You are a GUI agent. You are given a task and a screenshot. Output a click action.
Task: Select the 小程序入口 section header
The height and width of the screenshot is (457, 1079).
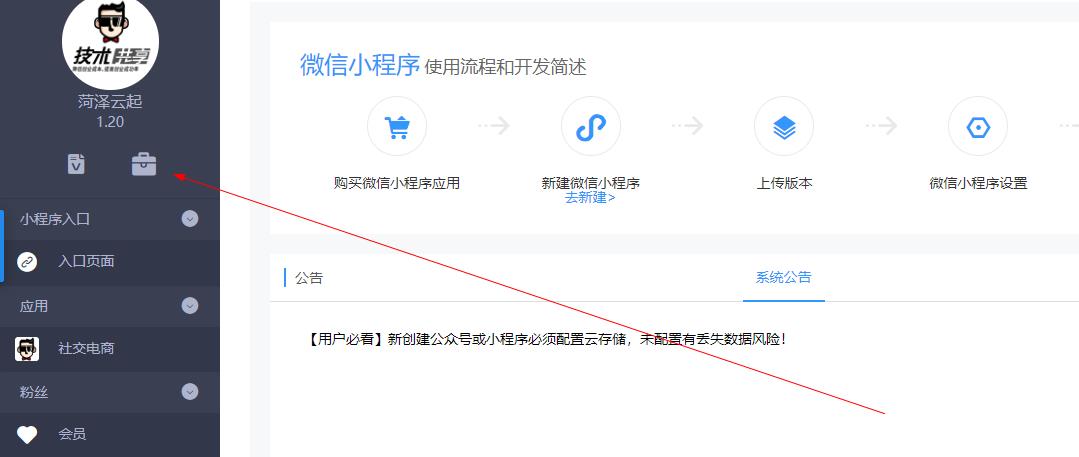(110, 219)
